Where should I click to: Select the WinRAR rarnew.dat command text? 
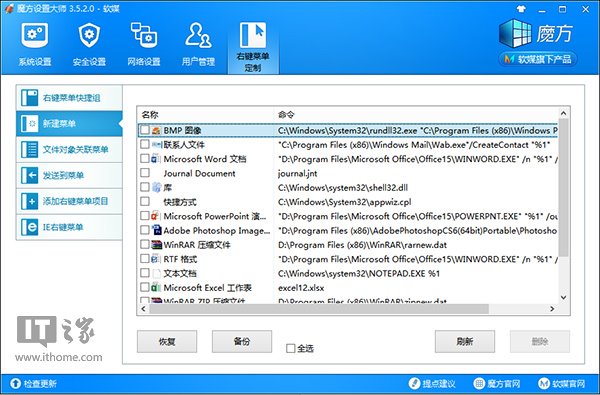click(362, 245)
